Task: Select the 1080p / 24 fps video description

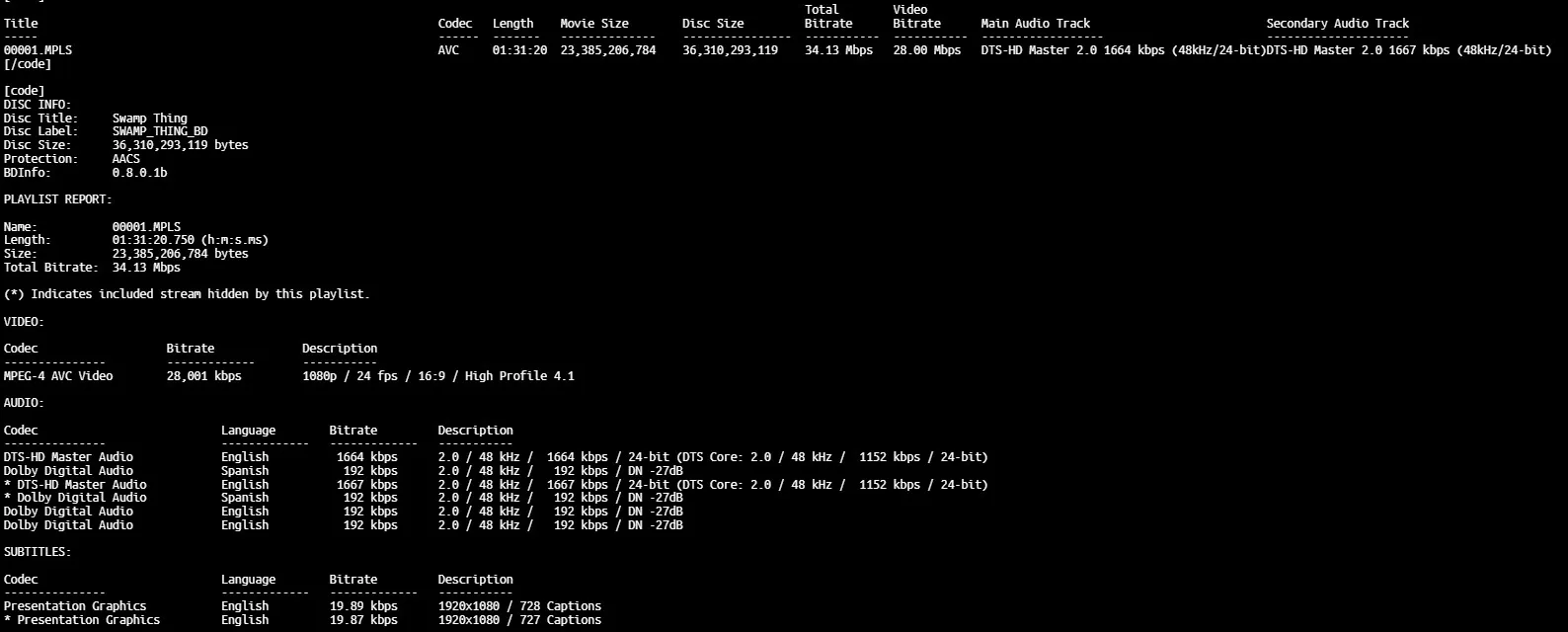Action: pos(437,376)
